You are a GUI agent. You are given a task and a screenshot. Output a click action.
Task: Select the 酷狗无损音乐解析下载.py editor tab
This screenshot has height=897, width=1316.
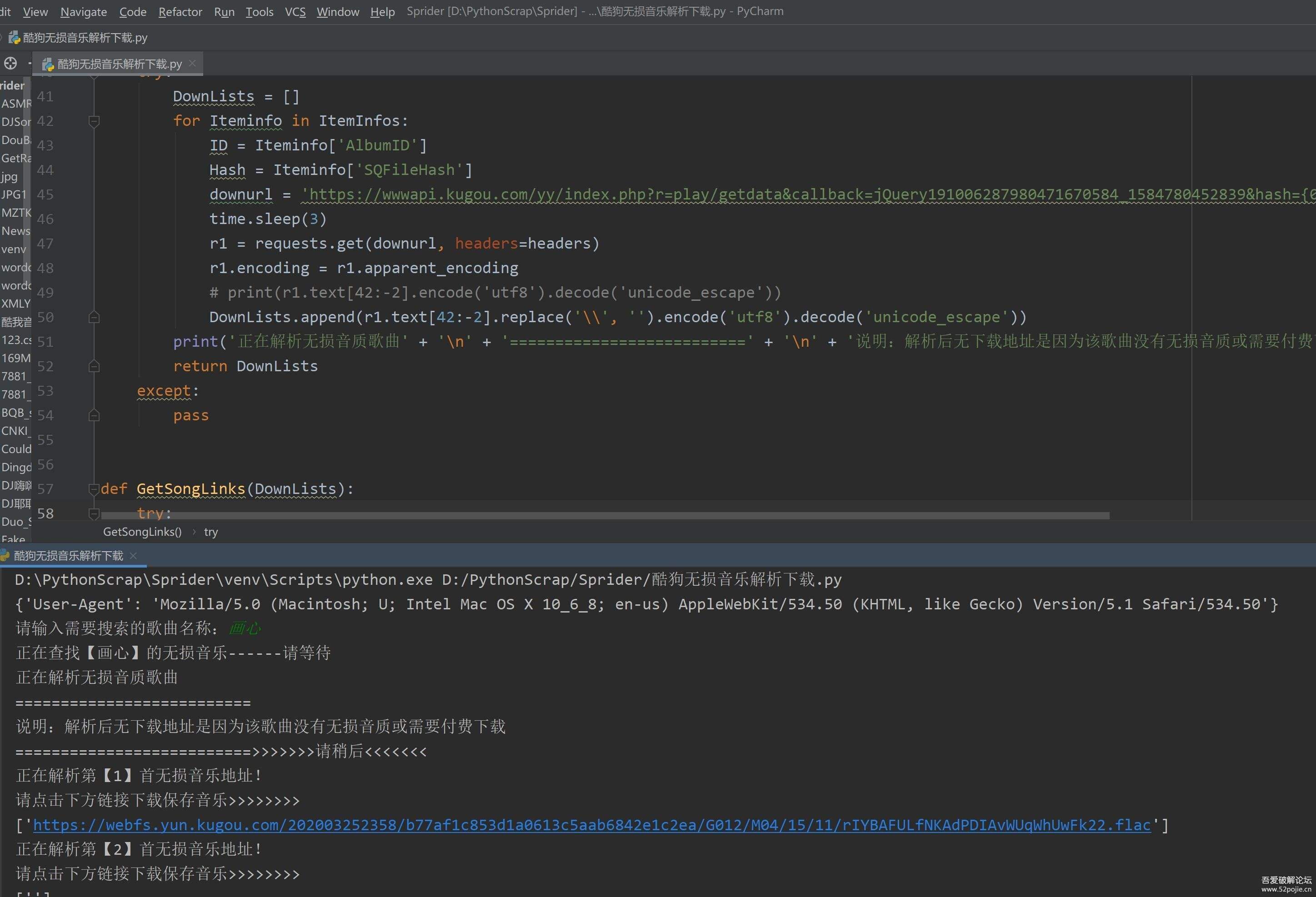[119, 64]
